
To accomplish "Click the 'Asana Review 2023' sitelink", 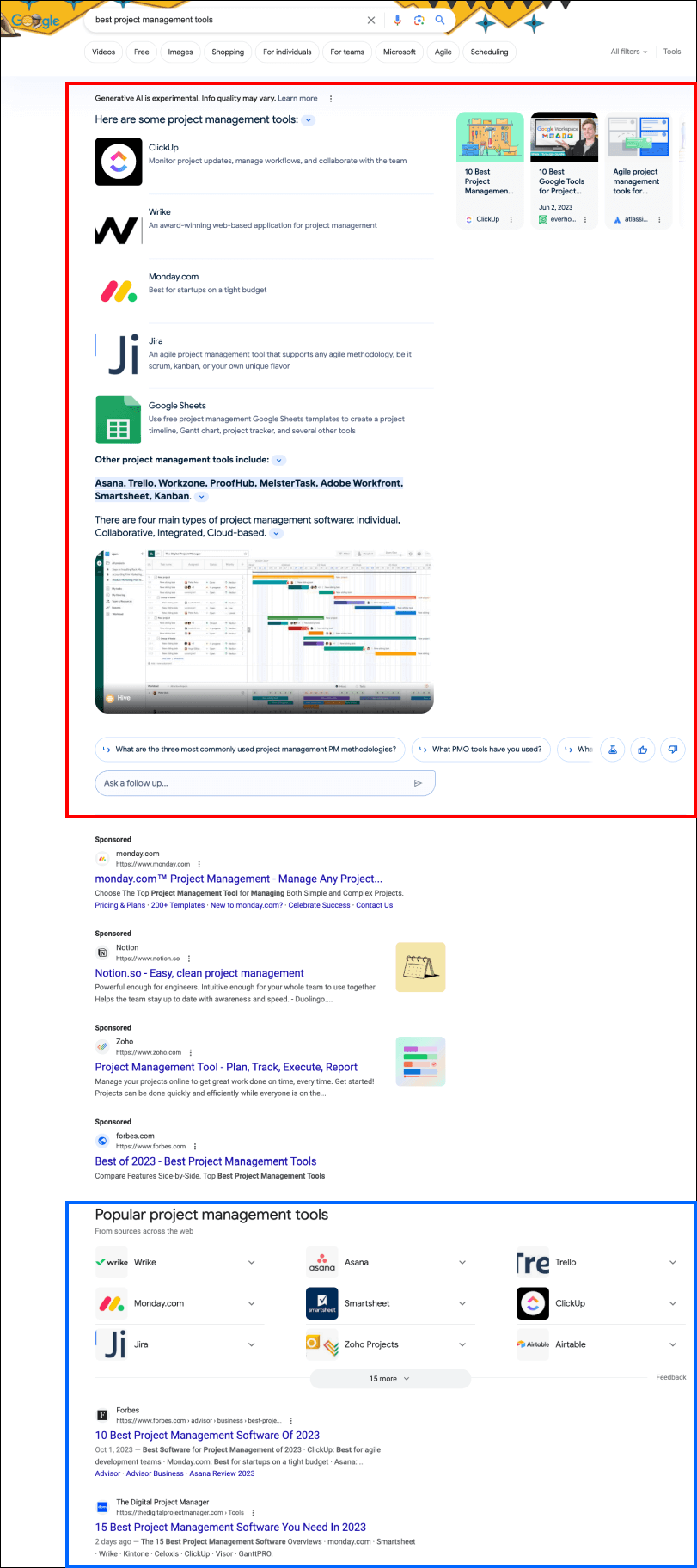I will pos(223,1473).
